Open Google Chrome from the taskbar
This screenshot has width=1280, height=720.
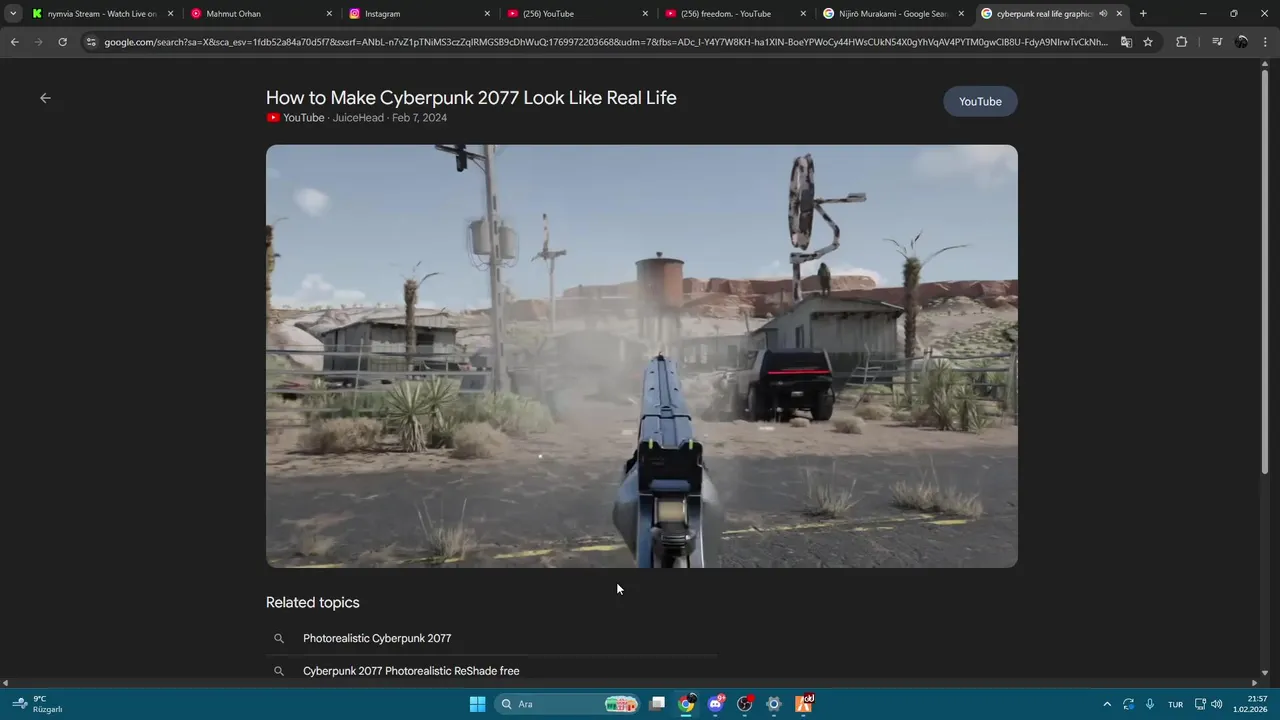[686, 704]
